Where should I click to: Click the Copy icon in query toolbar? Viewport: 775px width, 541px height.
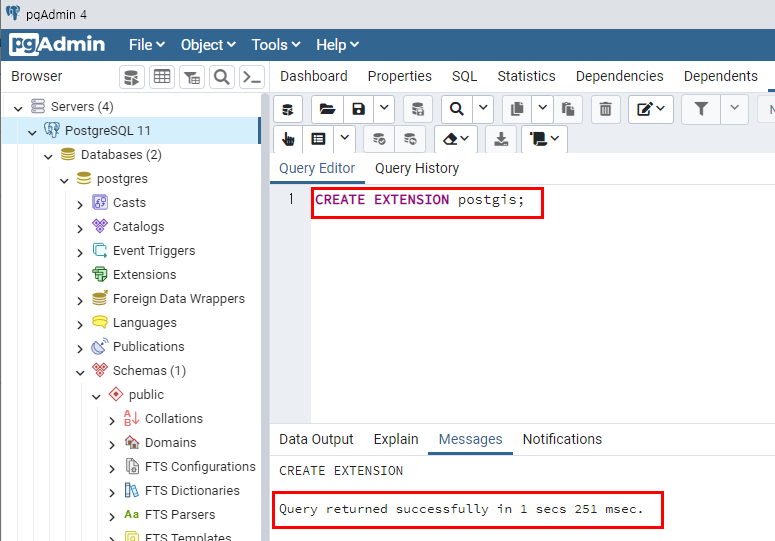coord(517,109)
